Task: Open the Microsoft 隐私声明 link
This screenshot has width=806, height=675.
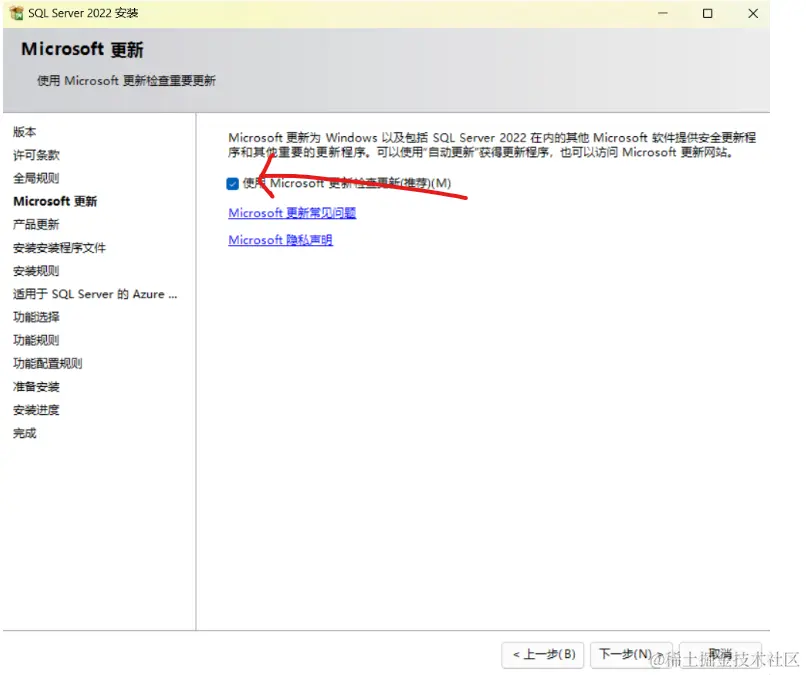Action: coord(280,240)
